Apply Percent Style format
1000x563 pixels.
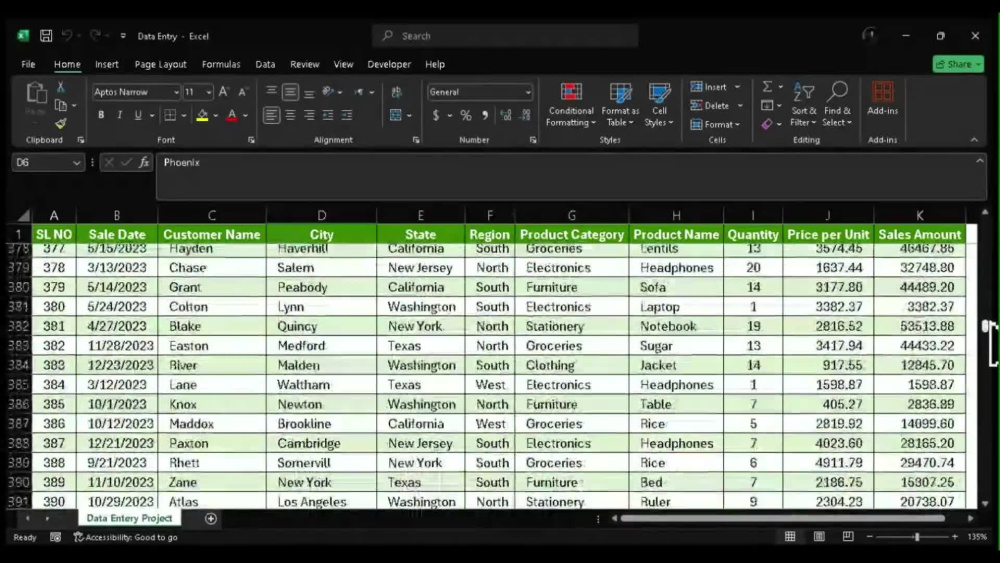[466, 115]
